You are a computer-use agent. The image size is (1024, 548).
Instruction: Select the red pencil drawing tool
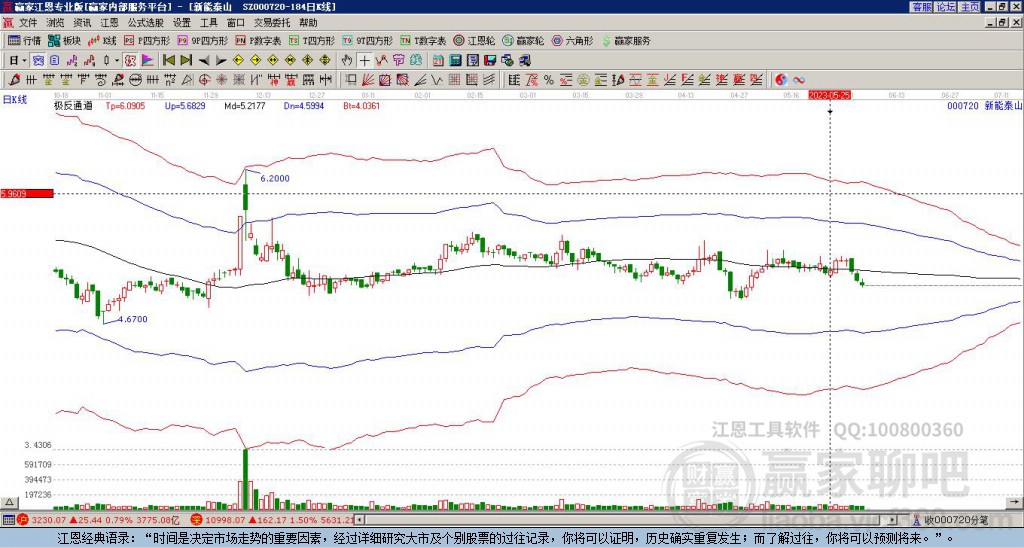[14, 80]
